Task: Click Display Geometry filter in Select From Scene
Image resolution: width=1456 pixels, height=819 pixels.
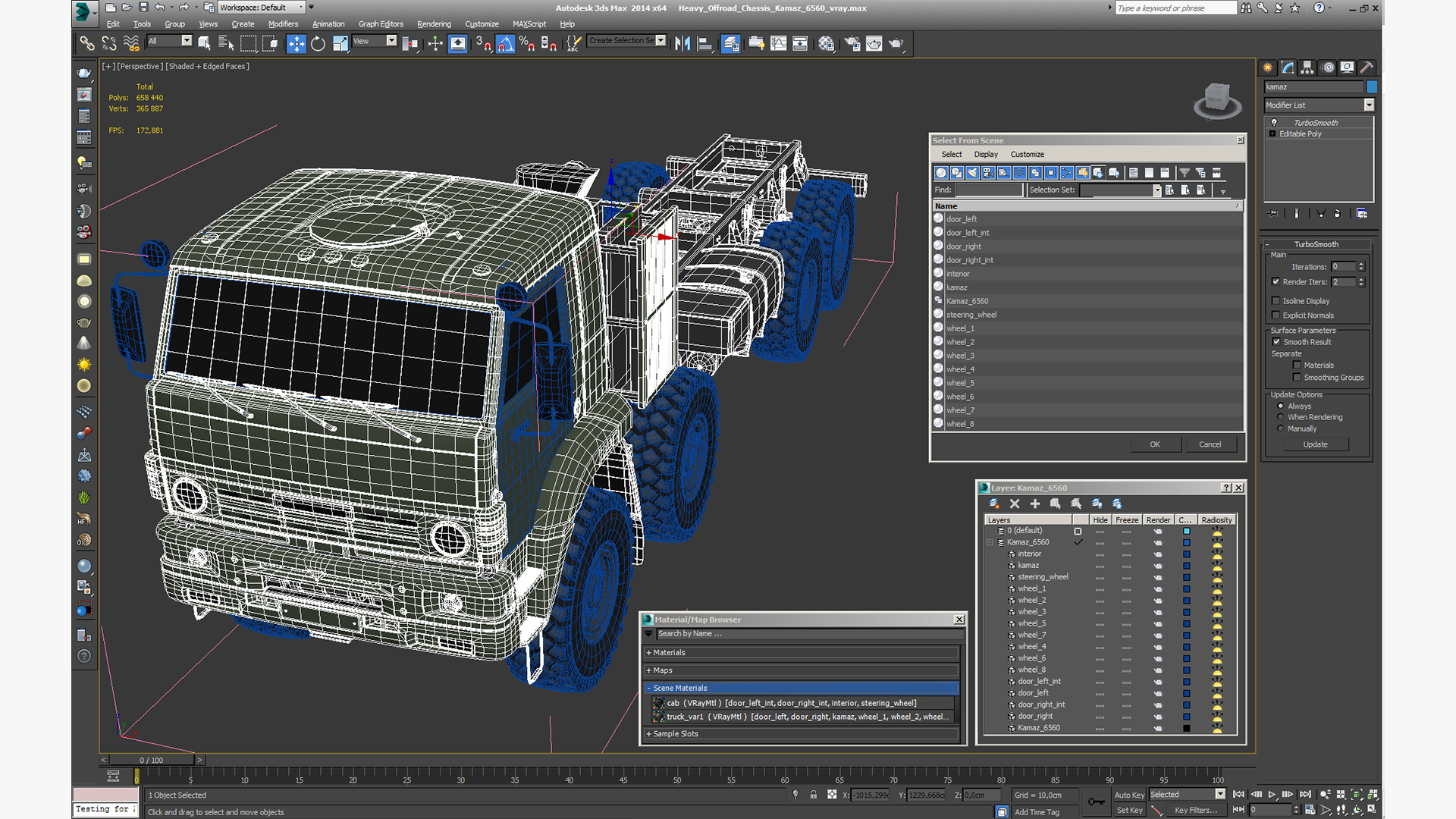Action: point(941,173)
